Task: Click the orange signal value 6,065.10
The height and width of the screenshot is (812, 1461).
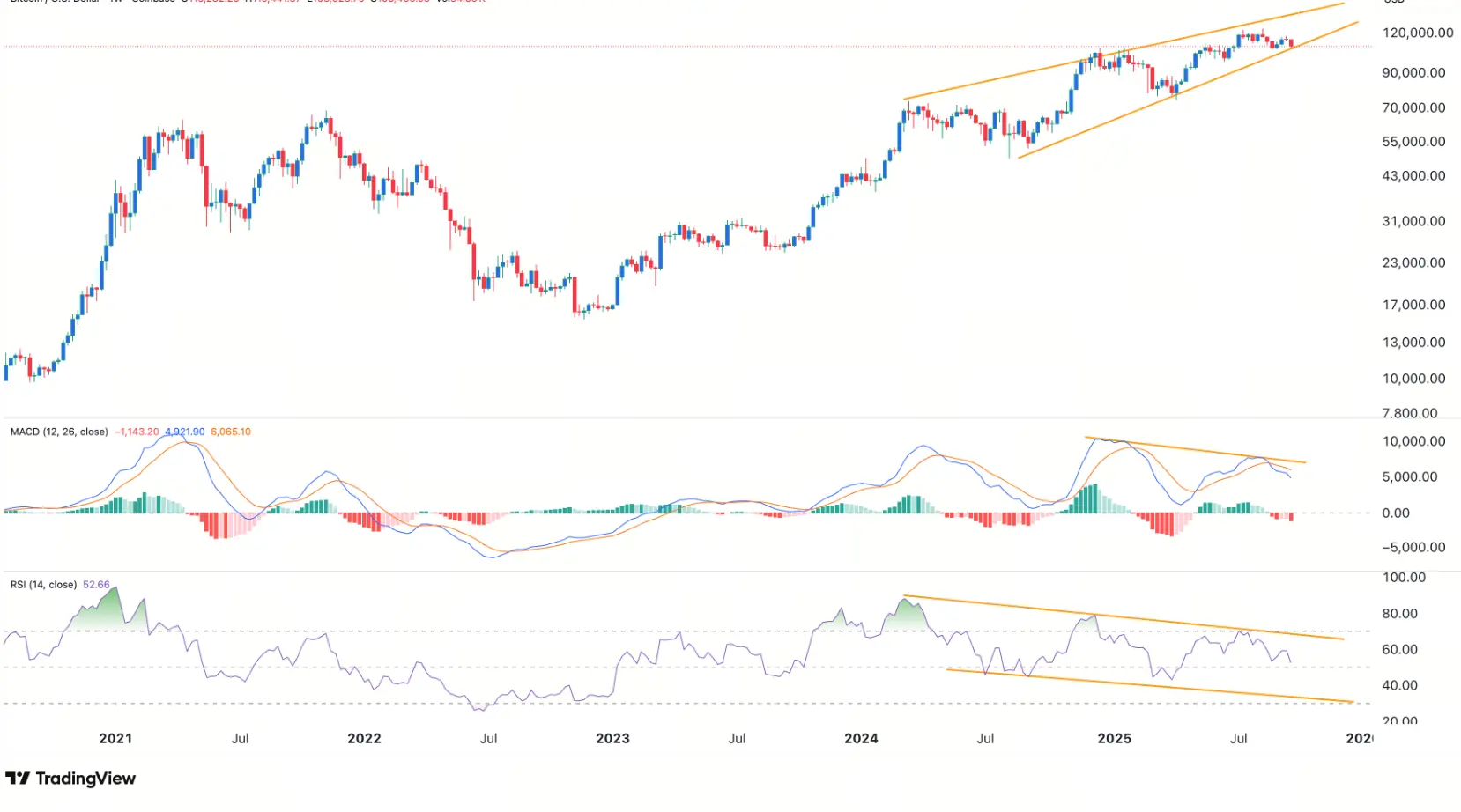Action: click(231, 432)
